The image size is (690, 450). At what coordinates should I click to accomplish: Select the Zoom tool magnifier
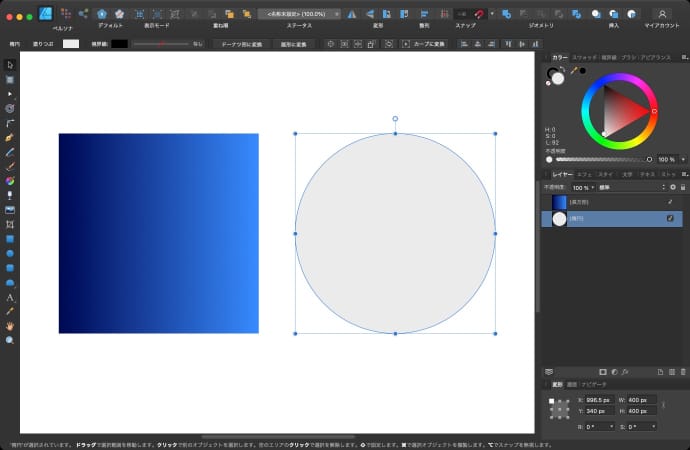coord(10,340)
